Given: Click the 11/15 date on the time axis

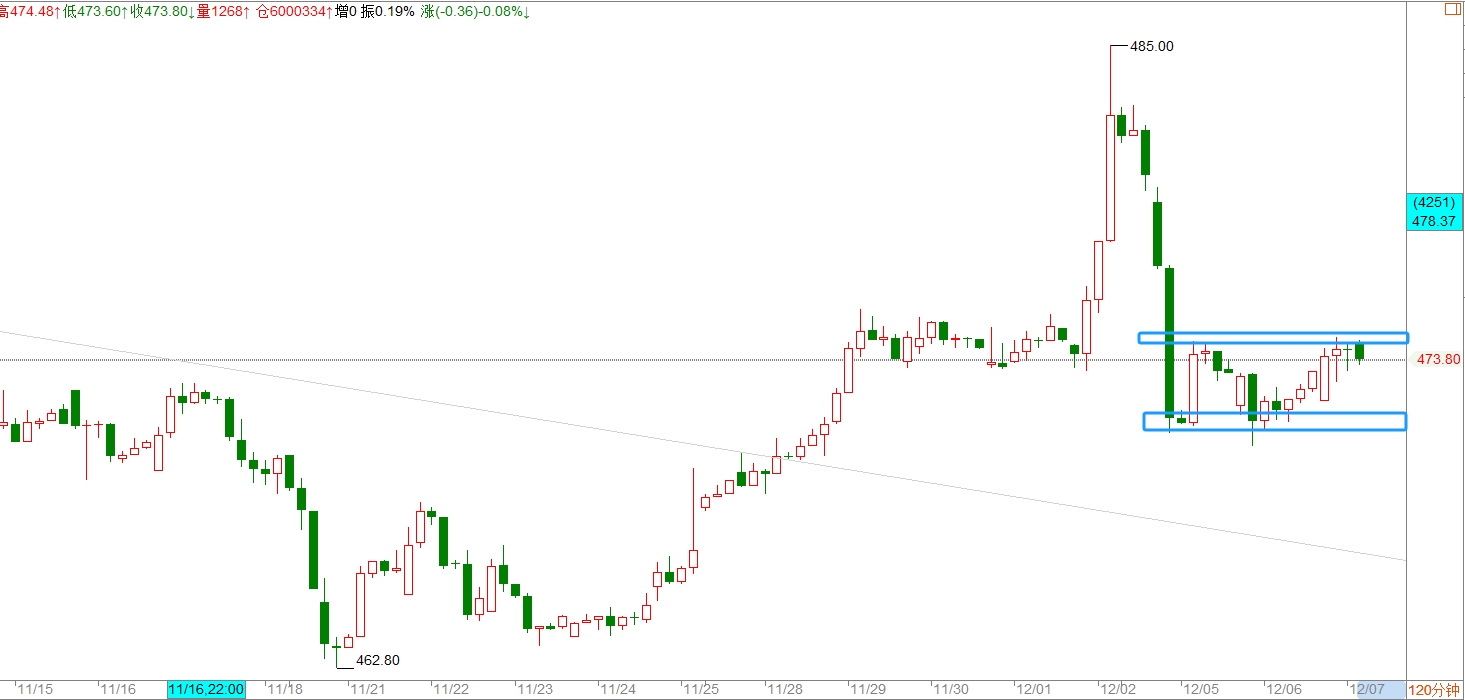Looking at the screenshot, I should (34, 689).
